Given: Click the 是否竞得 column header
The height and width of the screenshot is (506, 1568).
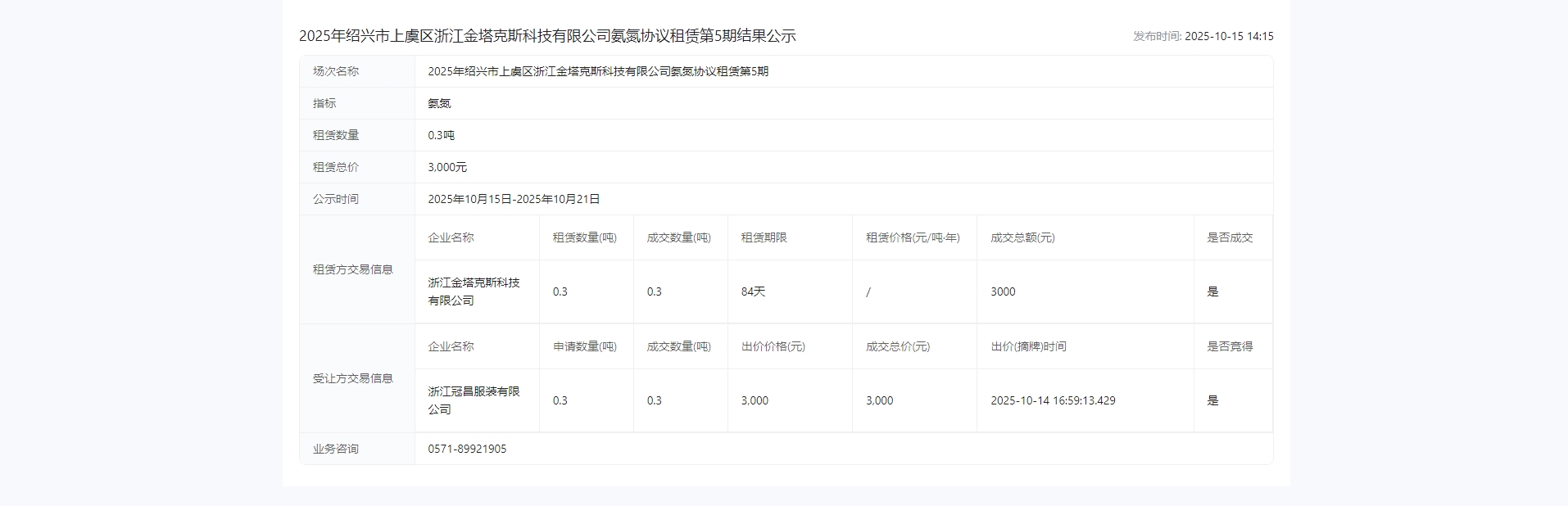Looking at the screenshot, I should click(x=1229, y=346).
